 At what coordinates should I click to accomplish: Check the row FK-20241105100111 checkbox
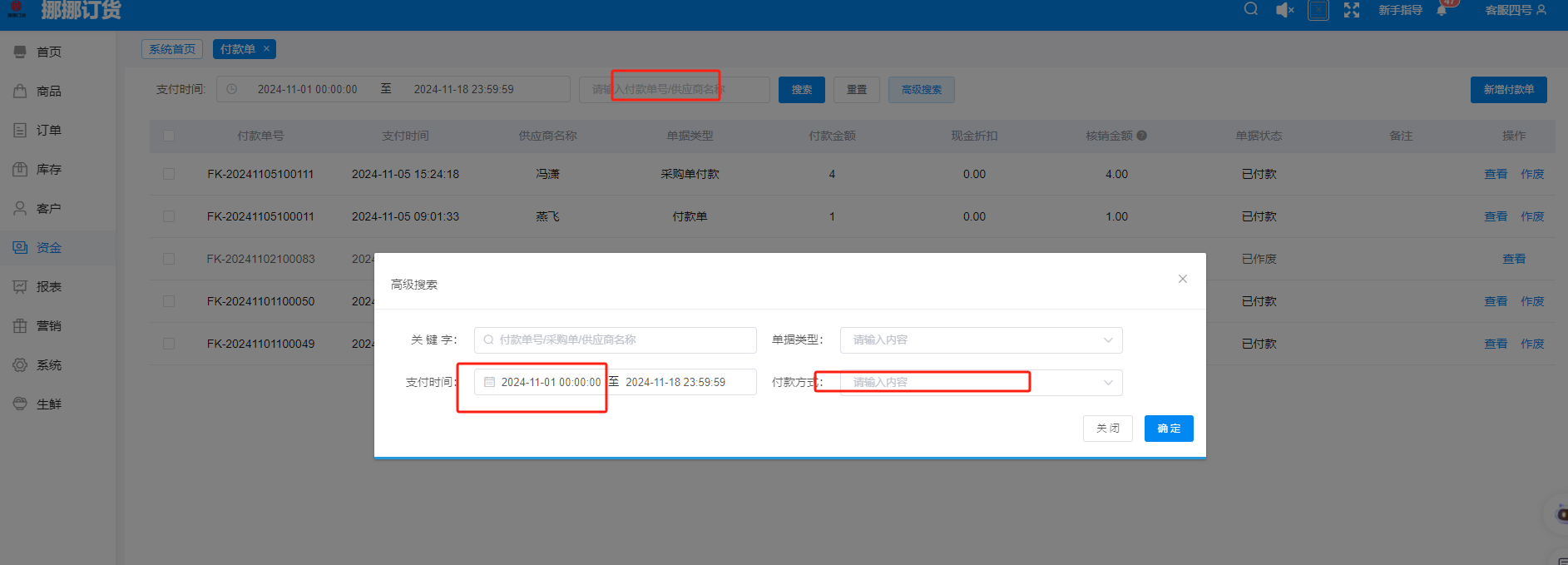(x=169, y=174)
